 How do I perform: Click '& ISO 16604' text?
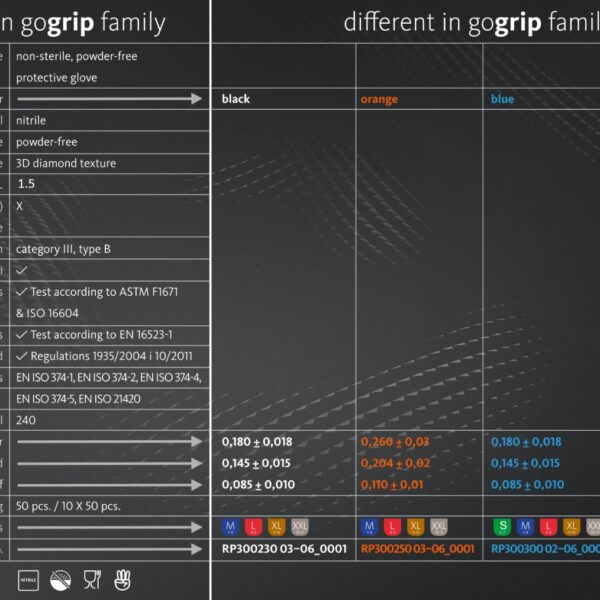click(x=47, y=313)
